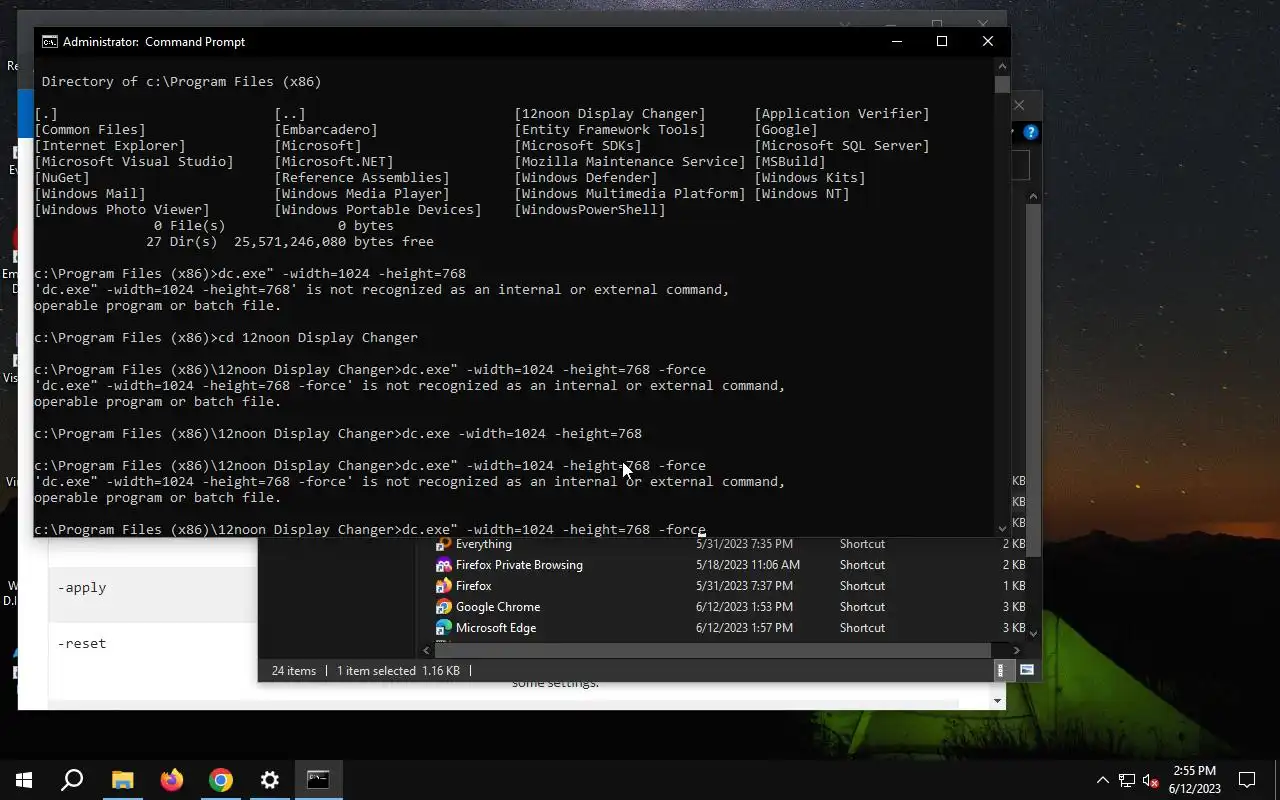Image resolution: width=1280 pixels, height=800 pixels.
Task: Click the Google Chrome date 6/12/2023 1:53 PM
Action: [x=744, y=607]
